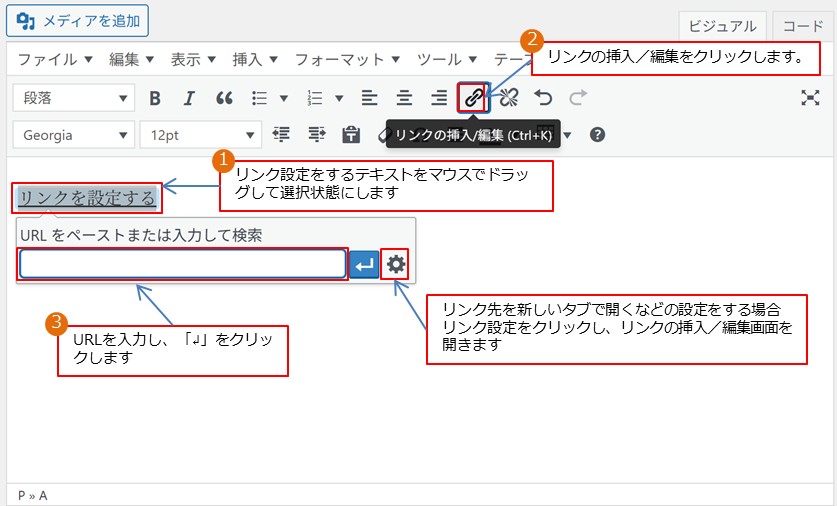Switch to the コード tab
Viewport: 837px width, 506px height.
[803, 26]
